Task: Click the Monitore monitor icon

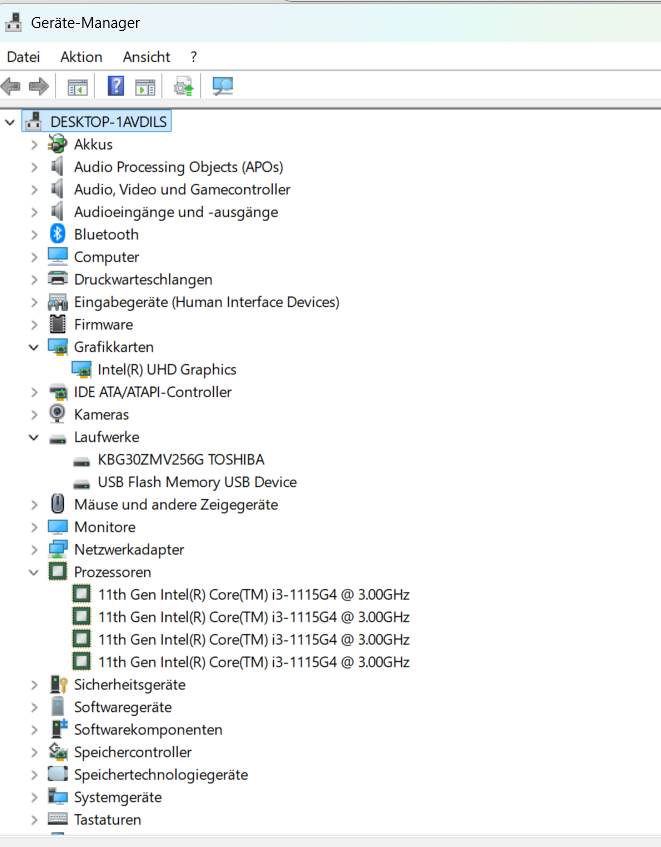Action: [58, 527]
